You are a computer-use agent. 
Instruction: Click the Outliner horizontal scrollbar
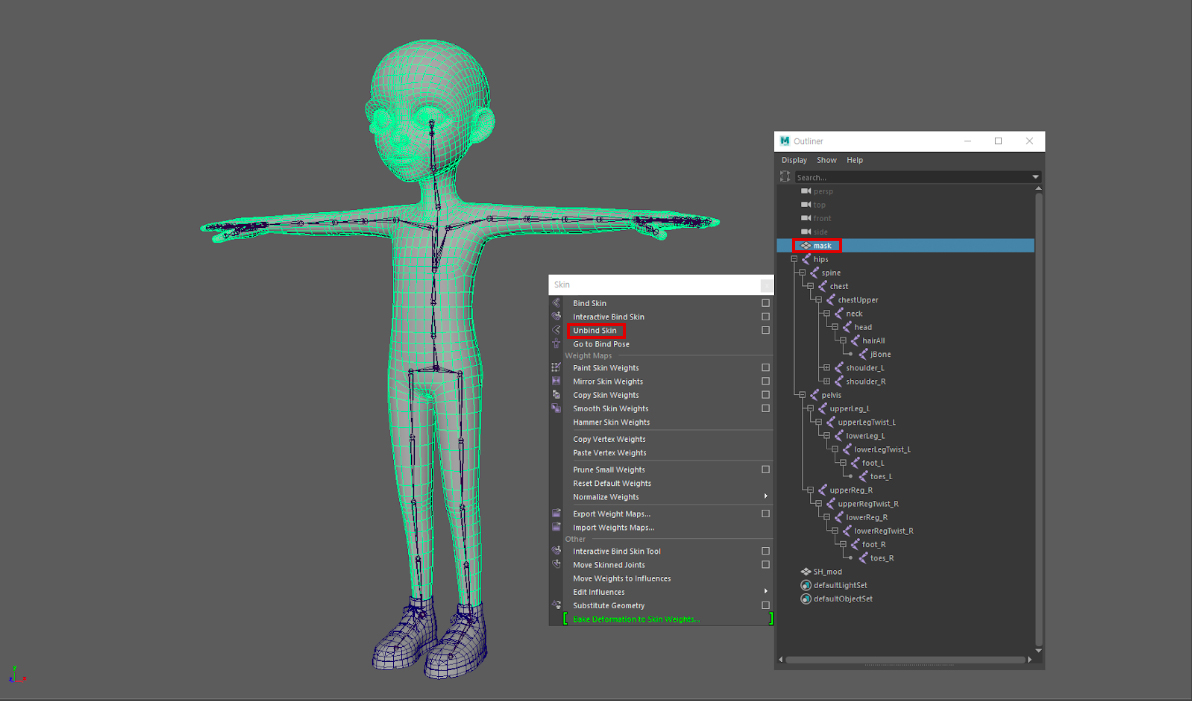pyautogui.click(x=905, y=660)
